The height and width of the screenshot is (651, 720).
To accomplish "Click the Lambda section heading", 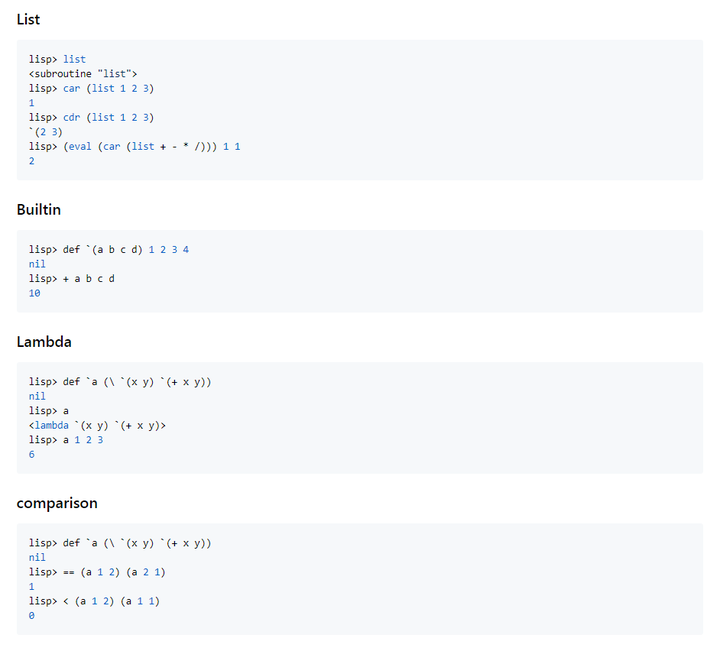I will 46,341.
